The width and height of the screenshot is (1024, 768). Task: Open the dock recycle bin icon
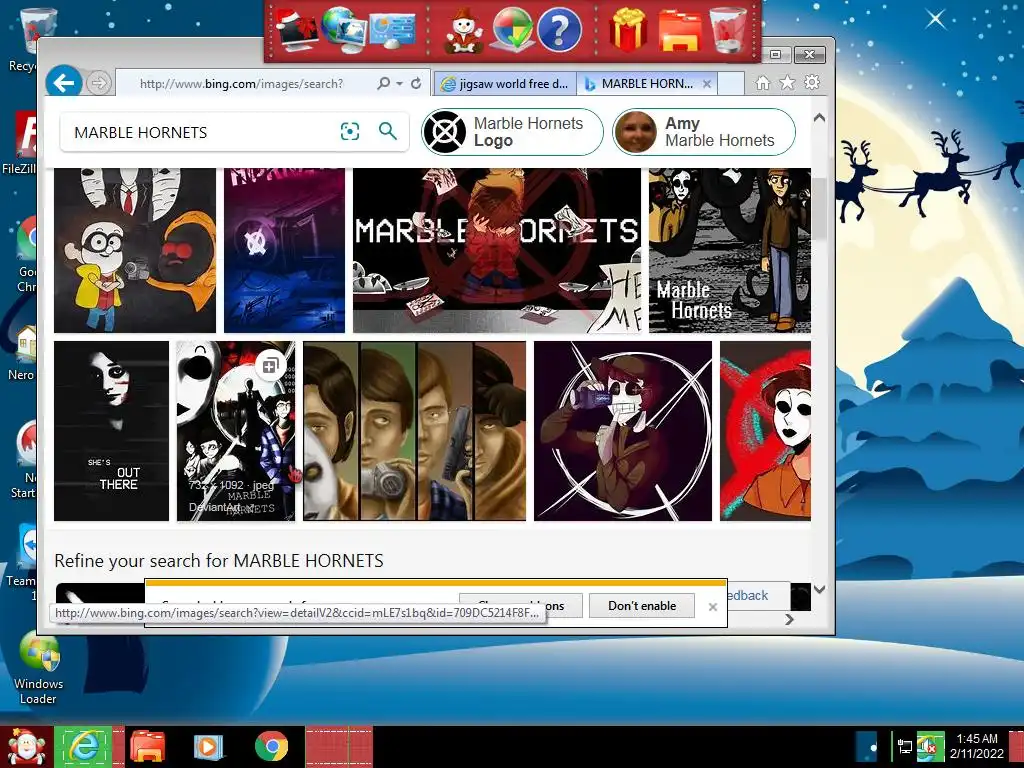pos(728,30)
